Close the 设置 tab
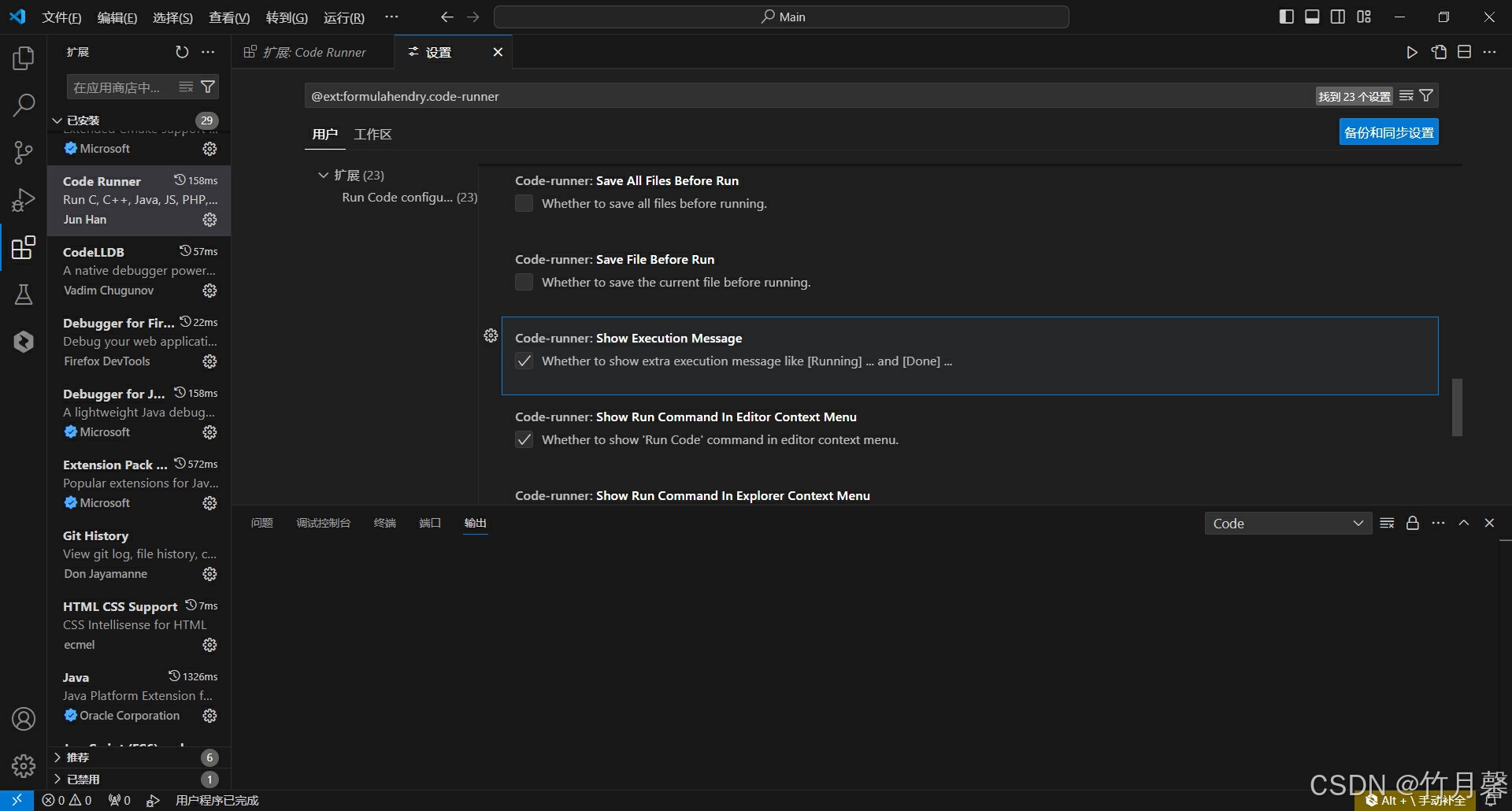This screenshot has height=811, width=1512. (498, 52)
